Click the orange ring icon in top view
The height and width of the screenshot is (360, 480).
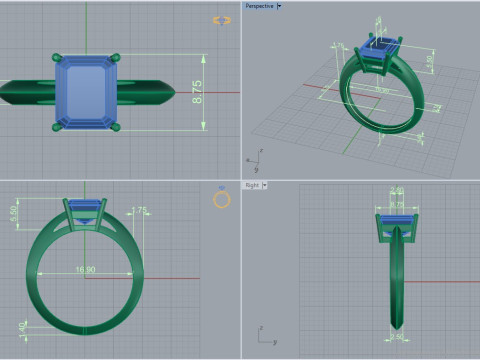(x=222, y=21)
